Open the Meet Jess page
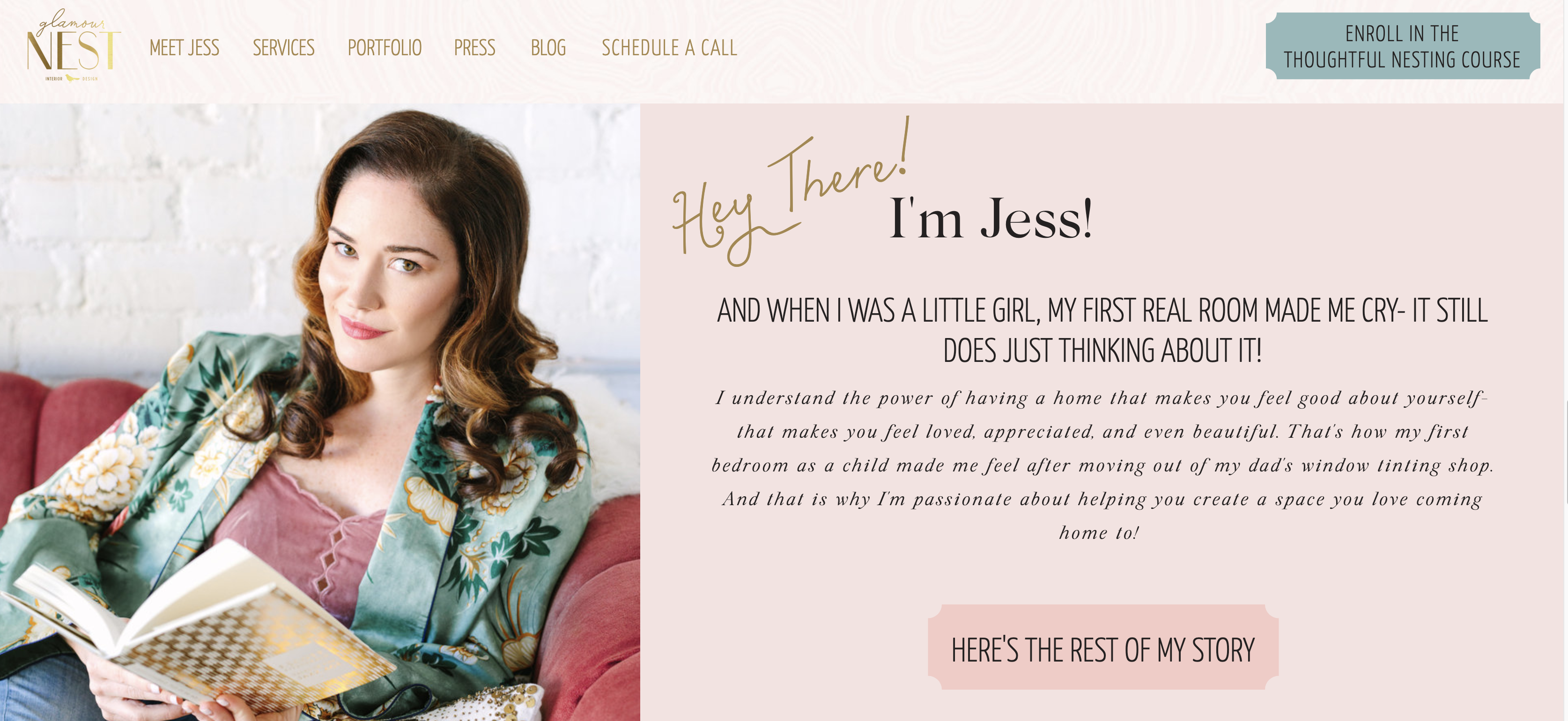 pyautogui.click(x=185, y=48)
